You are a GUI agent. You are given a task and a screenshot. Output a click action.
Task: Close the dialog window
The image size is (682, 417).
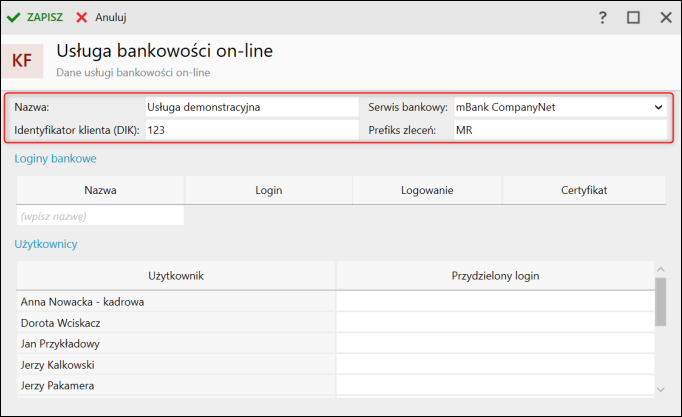pos(665,17)
